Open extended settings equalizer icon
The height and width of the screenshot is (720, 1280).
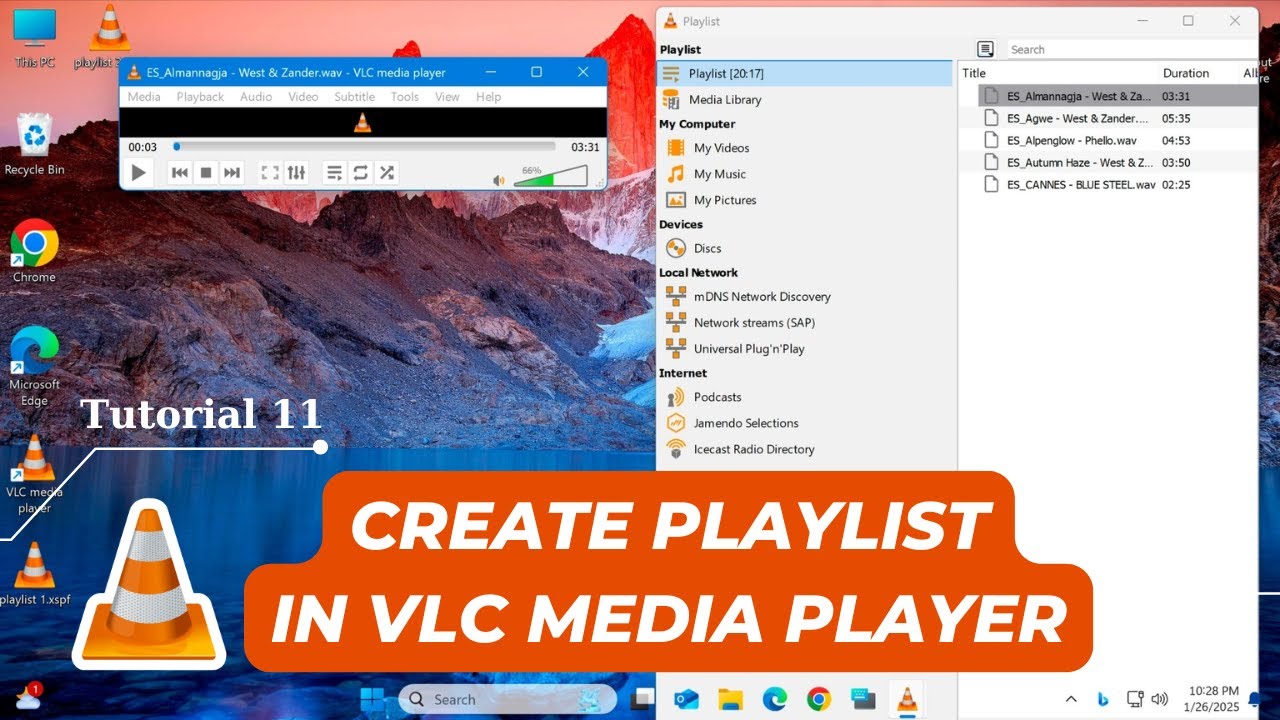[296, 173]
